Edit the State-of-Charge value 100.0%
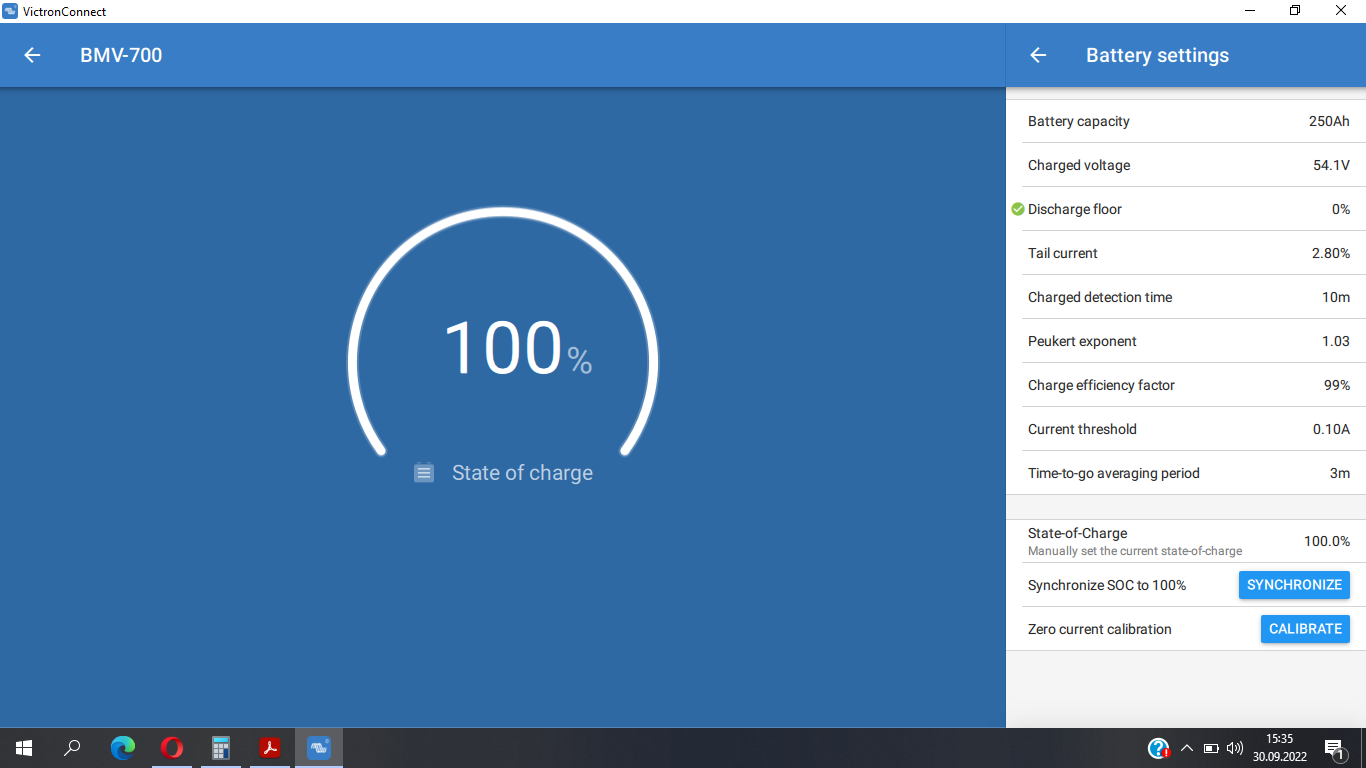Viewport: 1366px width, 768px height. [x=1326, y=541]
